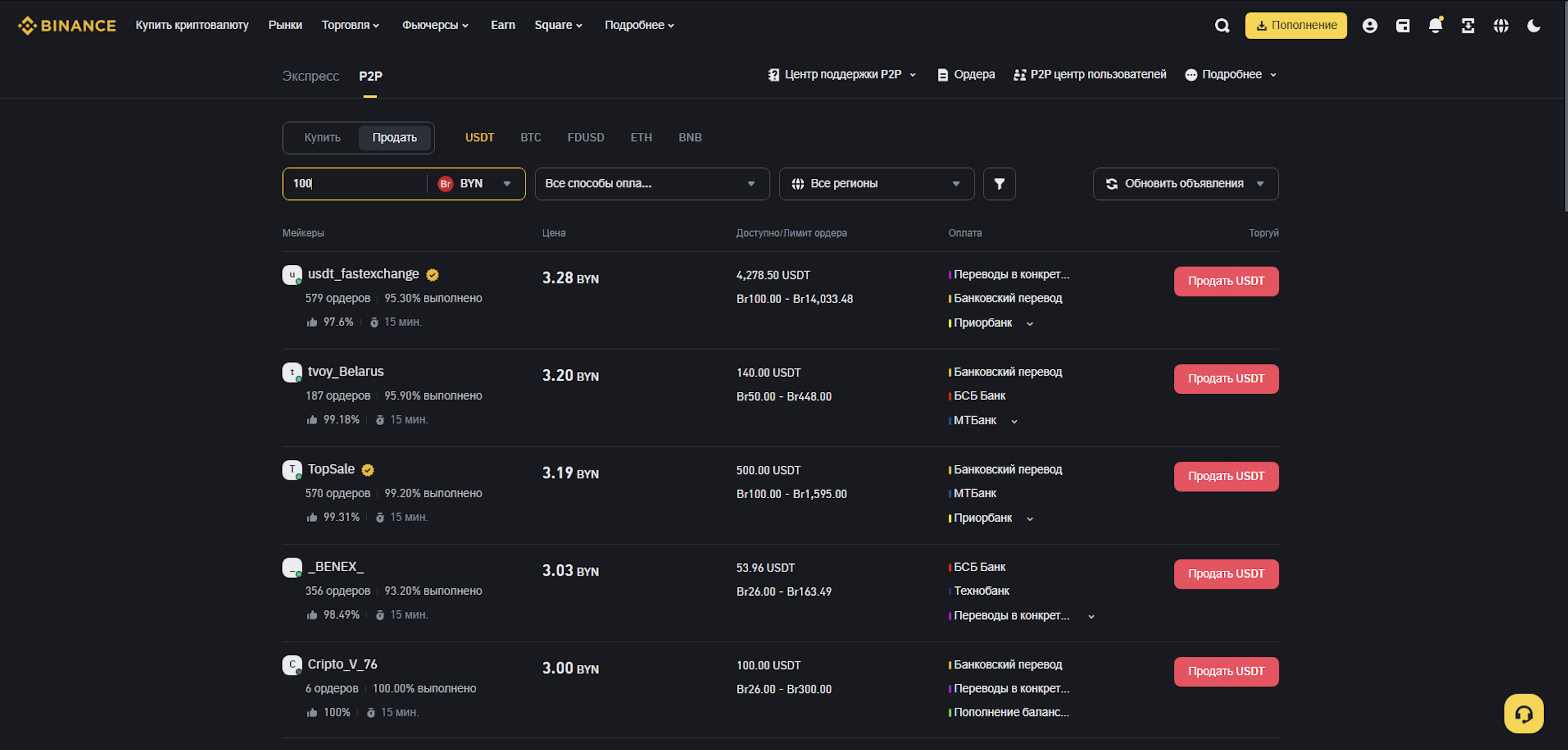Screen dimensions: 1568x750
Task: Open the Earn menu item
Action: coord(503,25)
